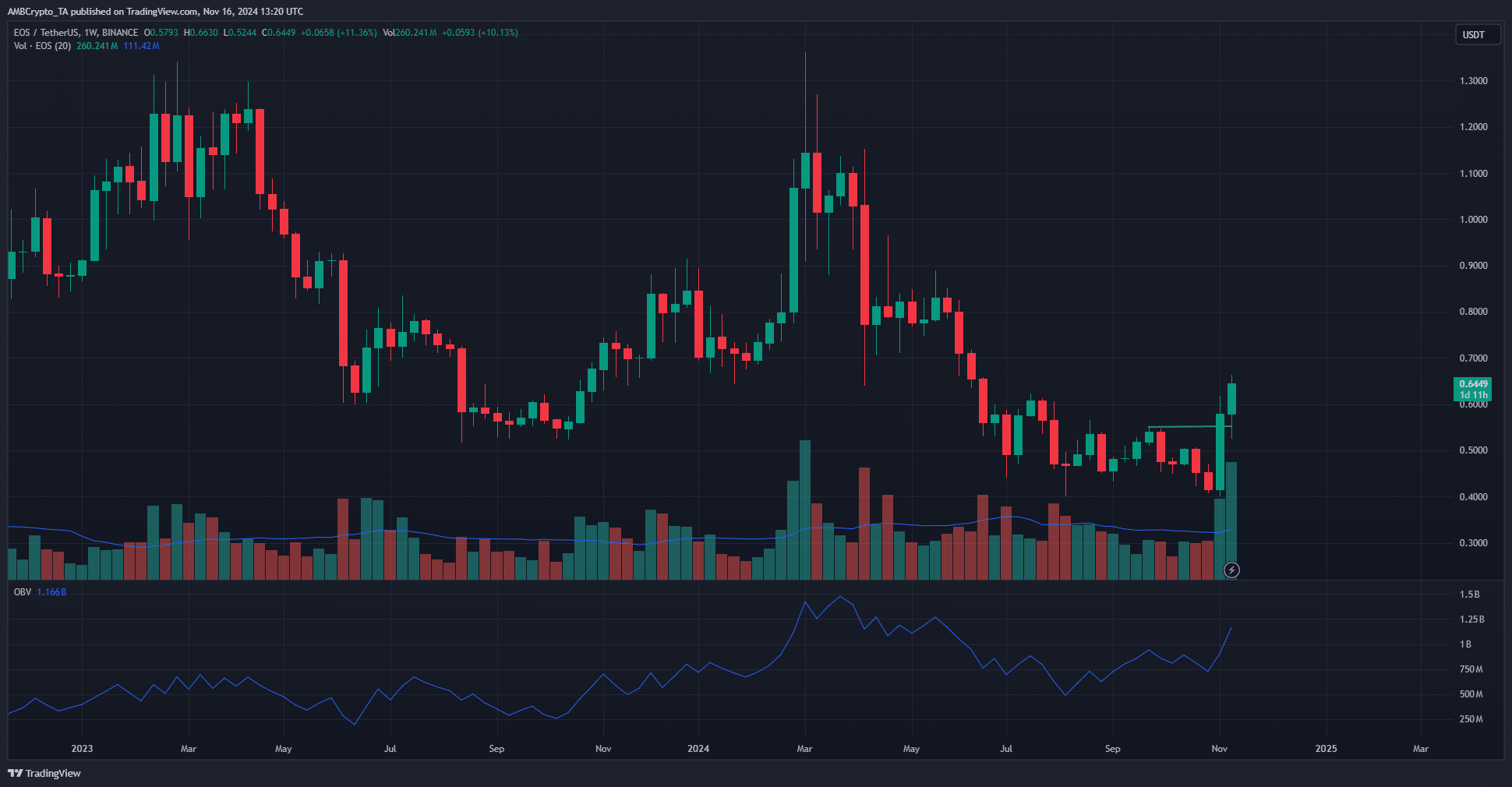Click the Nov label near the latest candle
The width and height of the screenshot is (1512, 787).
point(1220,749)
